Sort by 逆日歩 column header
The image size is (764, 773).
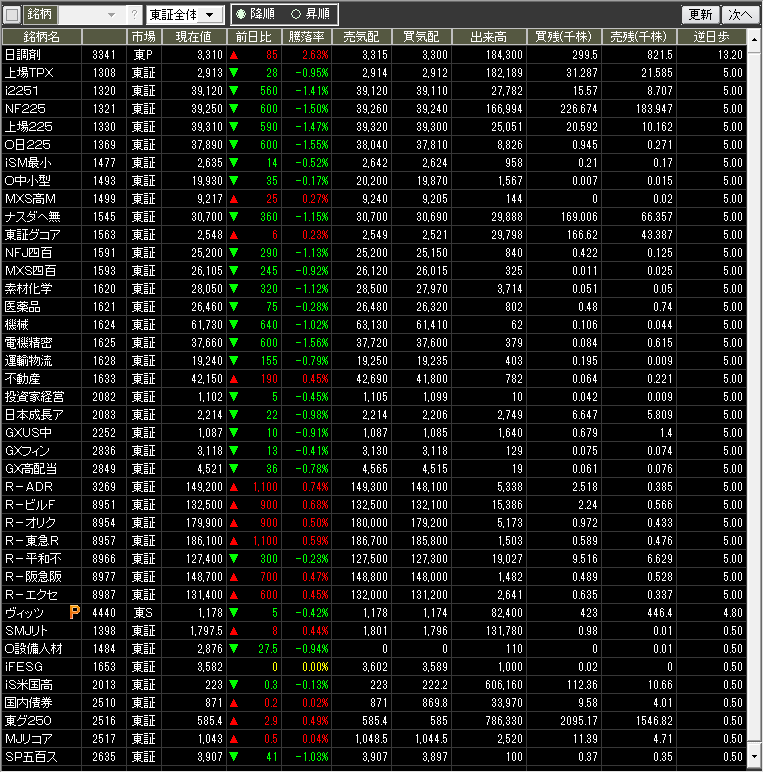(711, 36)
